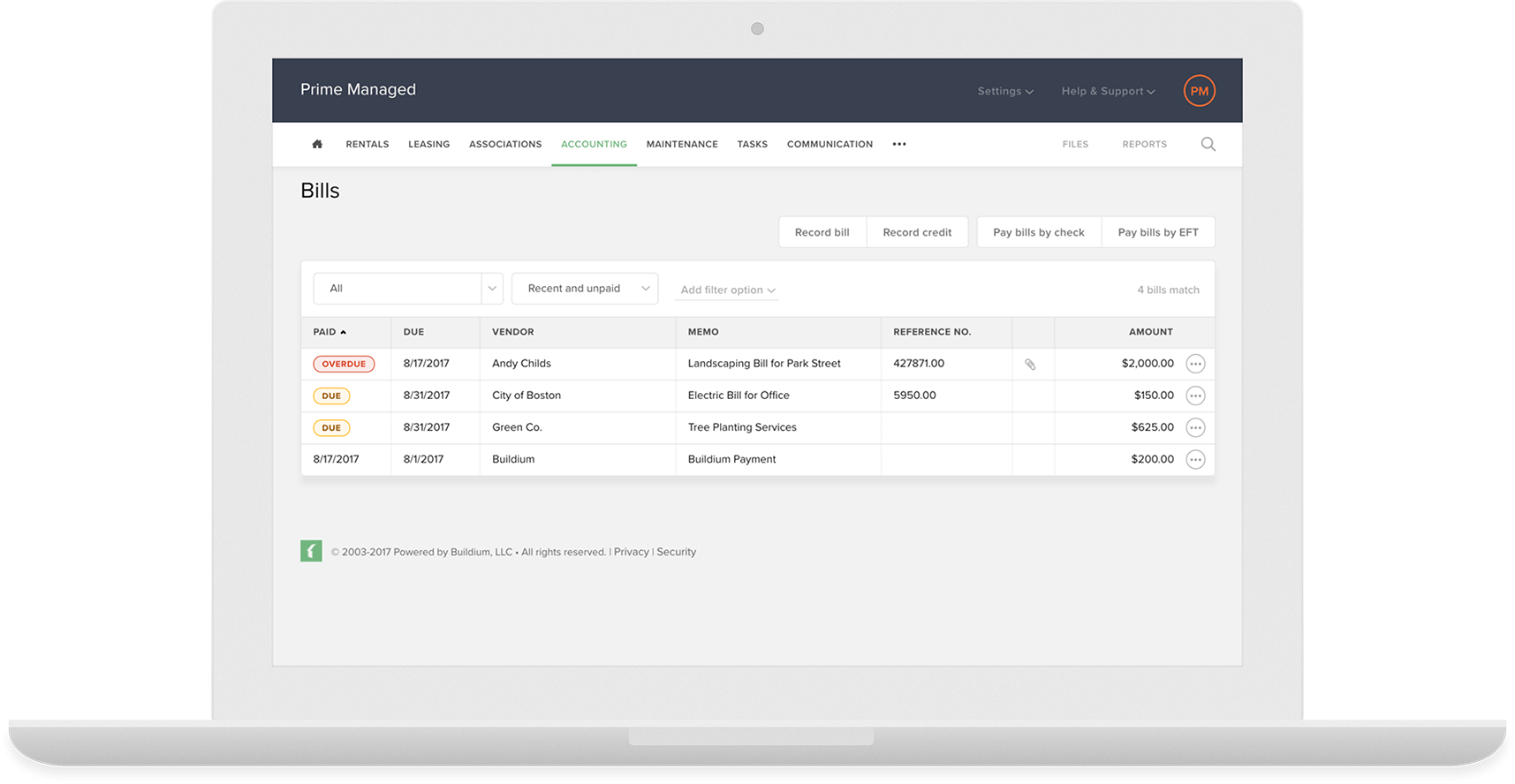Screen dimensions: 1515x784
Task: Click the DUE badge for City of Boston
Action: click(331, 396)
